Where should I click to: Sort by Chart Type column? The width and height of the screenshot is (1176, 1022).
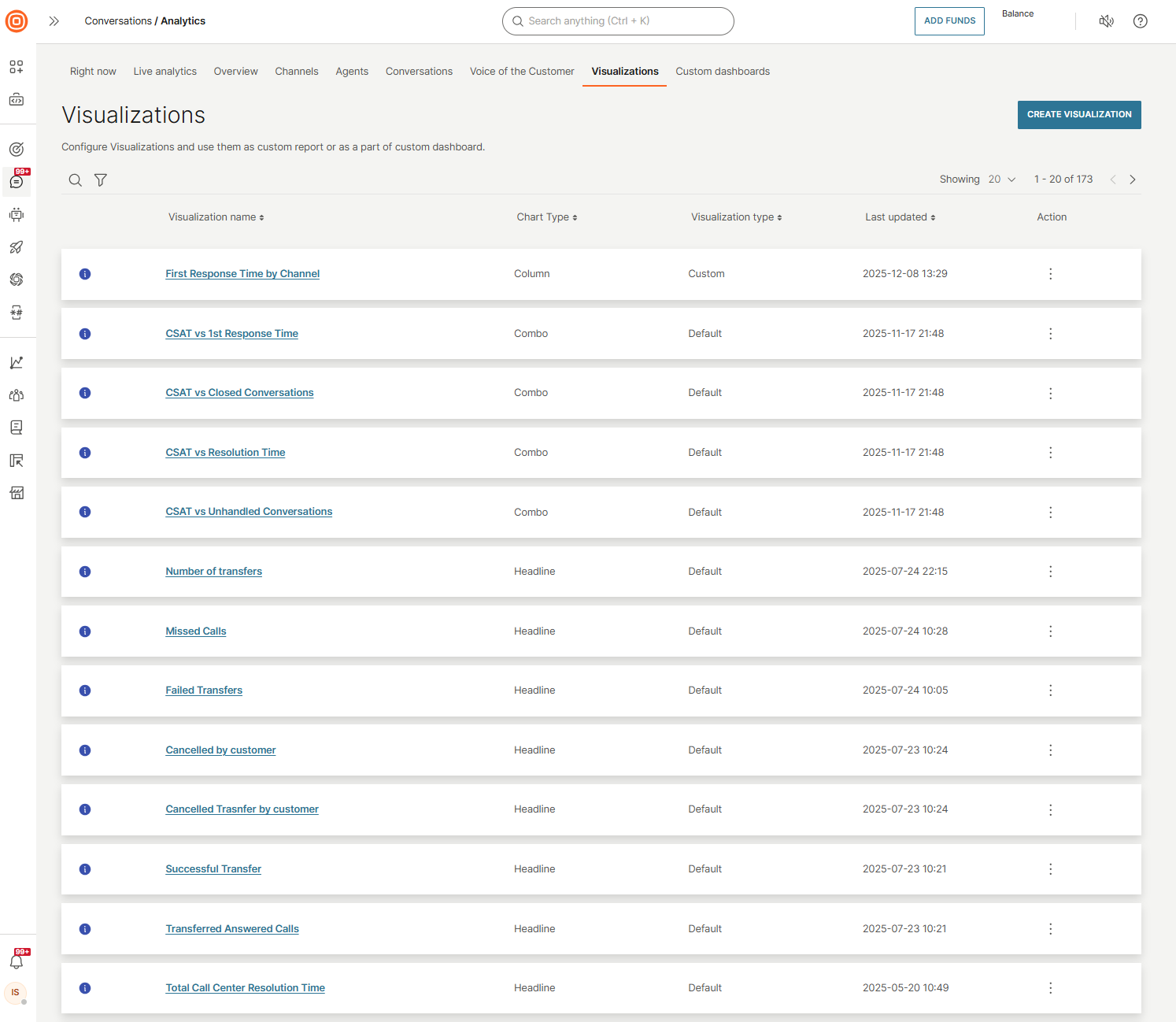[x=546, y=217]
